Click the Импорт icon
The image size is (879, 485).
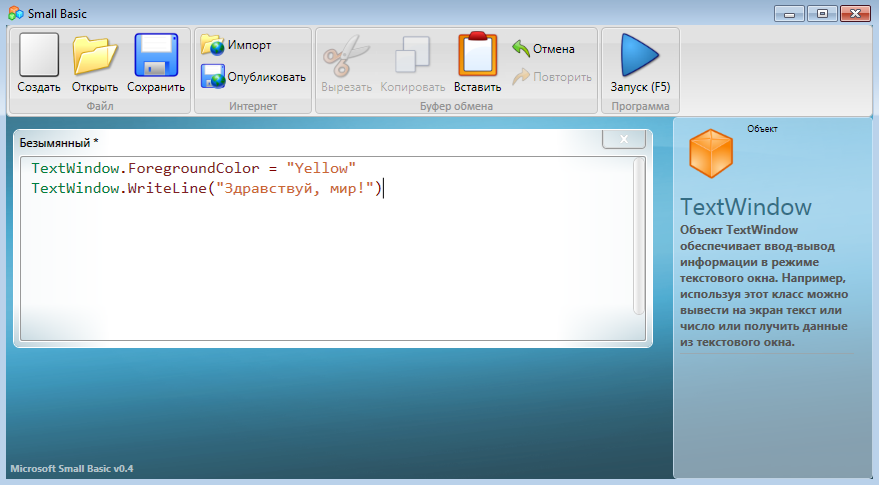[x=212, y=45]
